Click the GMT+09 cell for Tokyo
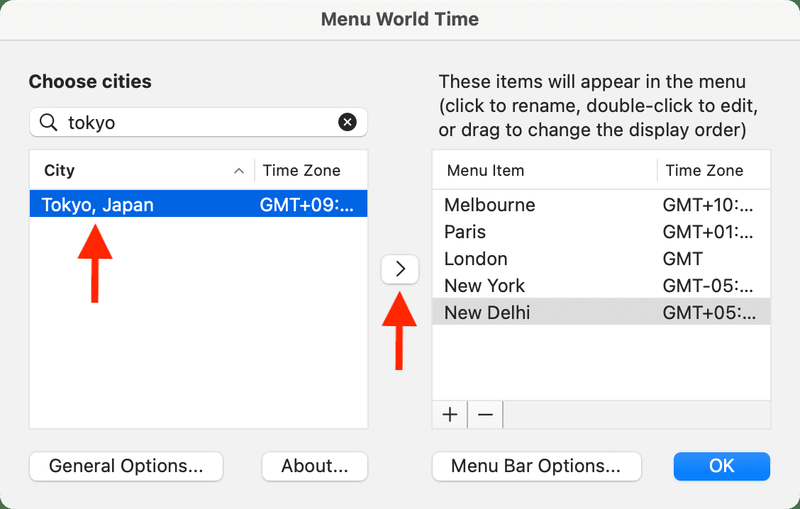This screenshot has height=509, width=800. [307, 205]
